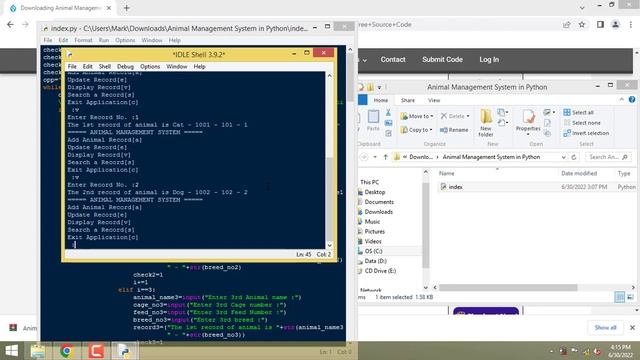Open Move to dropdown in Explorer

(417, 116)
